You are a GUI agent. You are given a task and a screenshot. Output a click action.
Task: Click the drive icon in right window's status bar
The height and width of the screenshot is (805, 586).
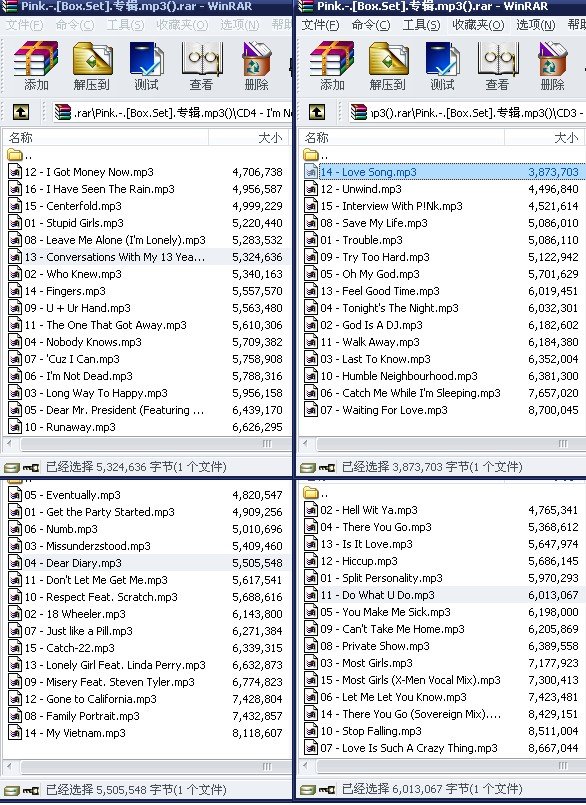[x=308, y=467]
